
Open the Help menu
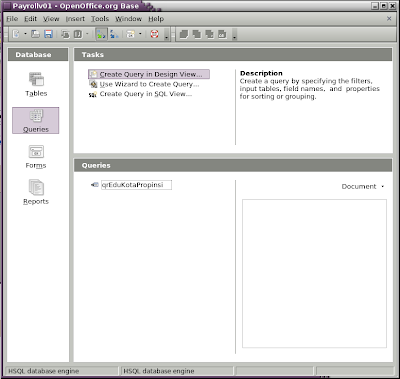pyautogui.click(x=156, y=19)
